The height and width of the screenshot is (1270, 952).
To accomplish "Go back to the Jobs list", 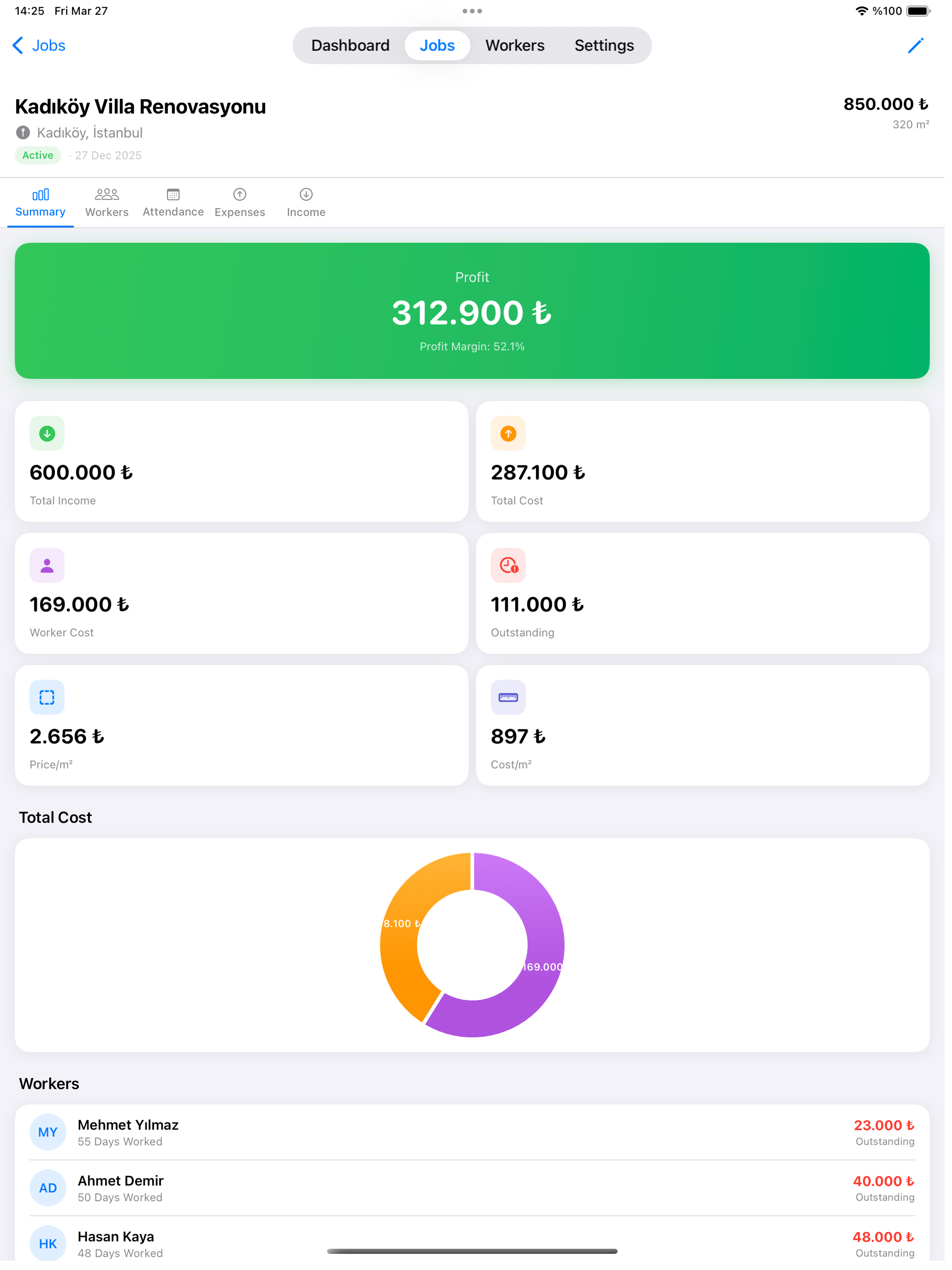I will coord(39,45).
